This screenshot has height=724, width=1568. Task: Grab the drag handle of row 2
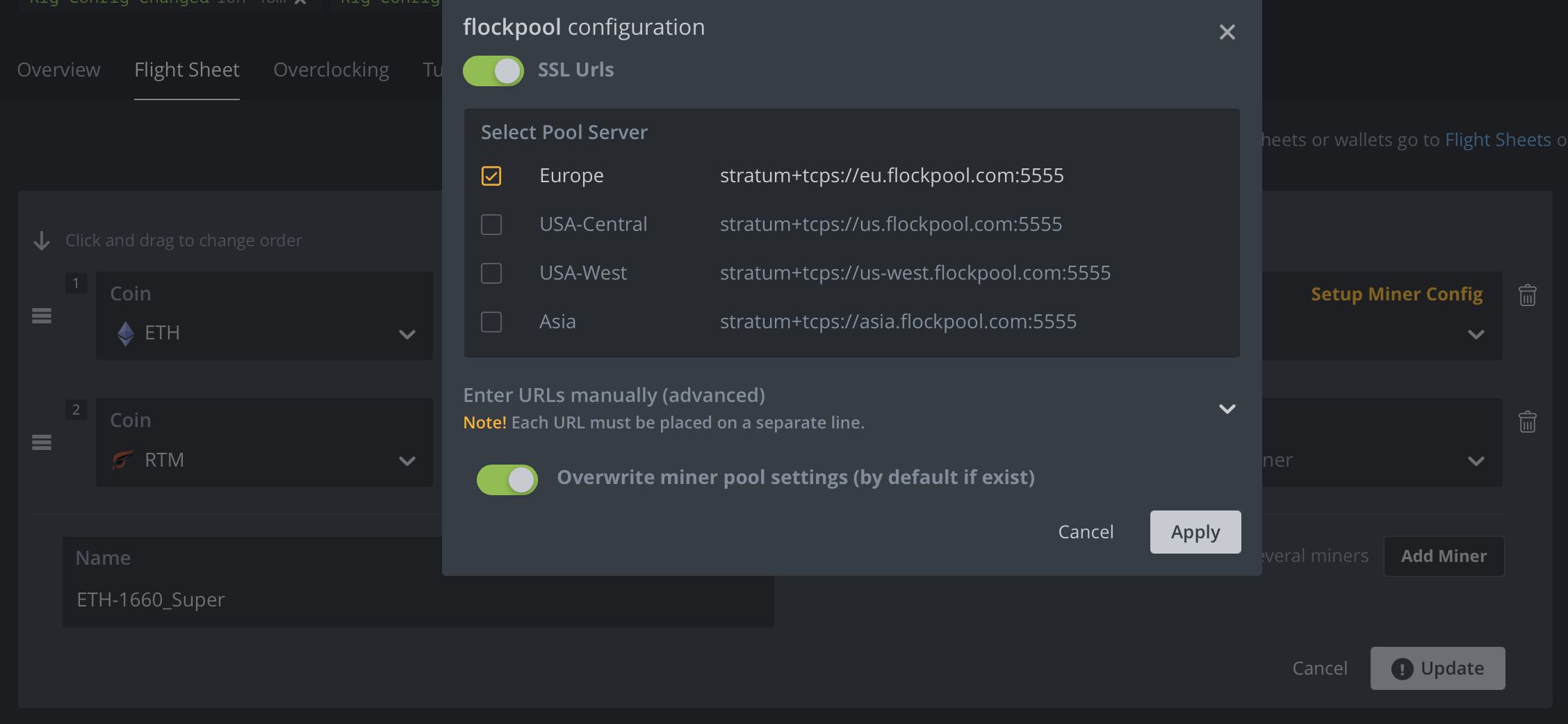click(x=42, y=442)
